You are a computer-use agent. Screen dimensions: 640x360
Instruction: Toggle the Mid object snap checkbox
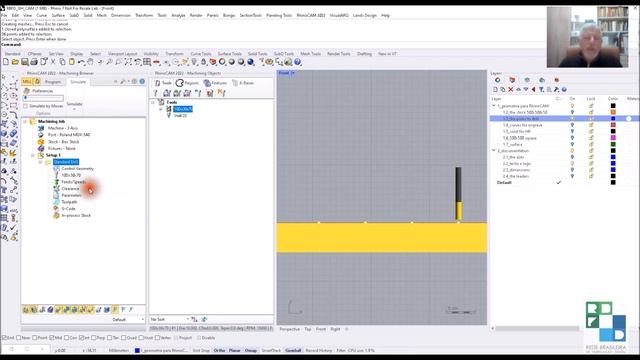click(51, 338)
